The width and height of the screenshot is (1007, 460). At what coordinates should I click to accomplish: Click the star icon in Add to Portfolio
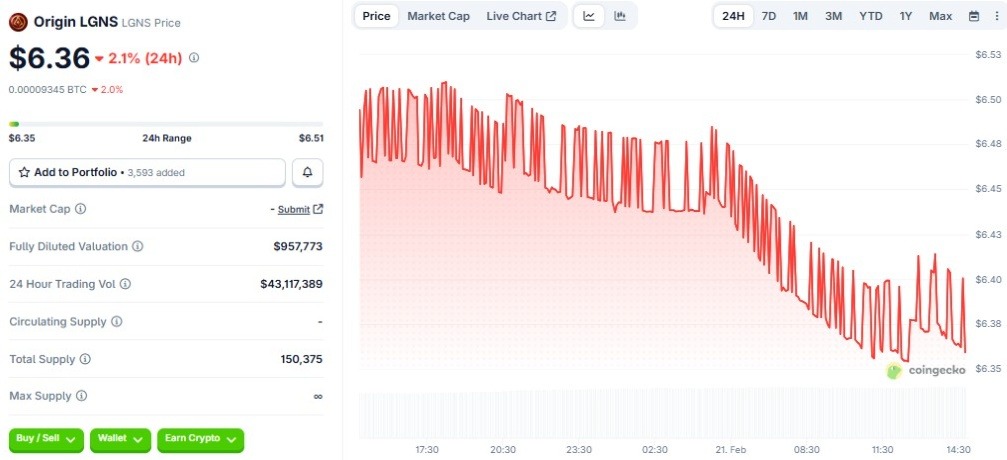pyautogui.click(x=24, y=172)
